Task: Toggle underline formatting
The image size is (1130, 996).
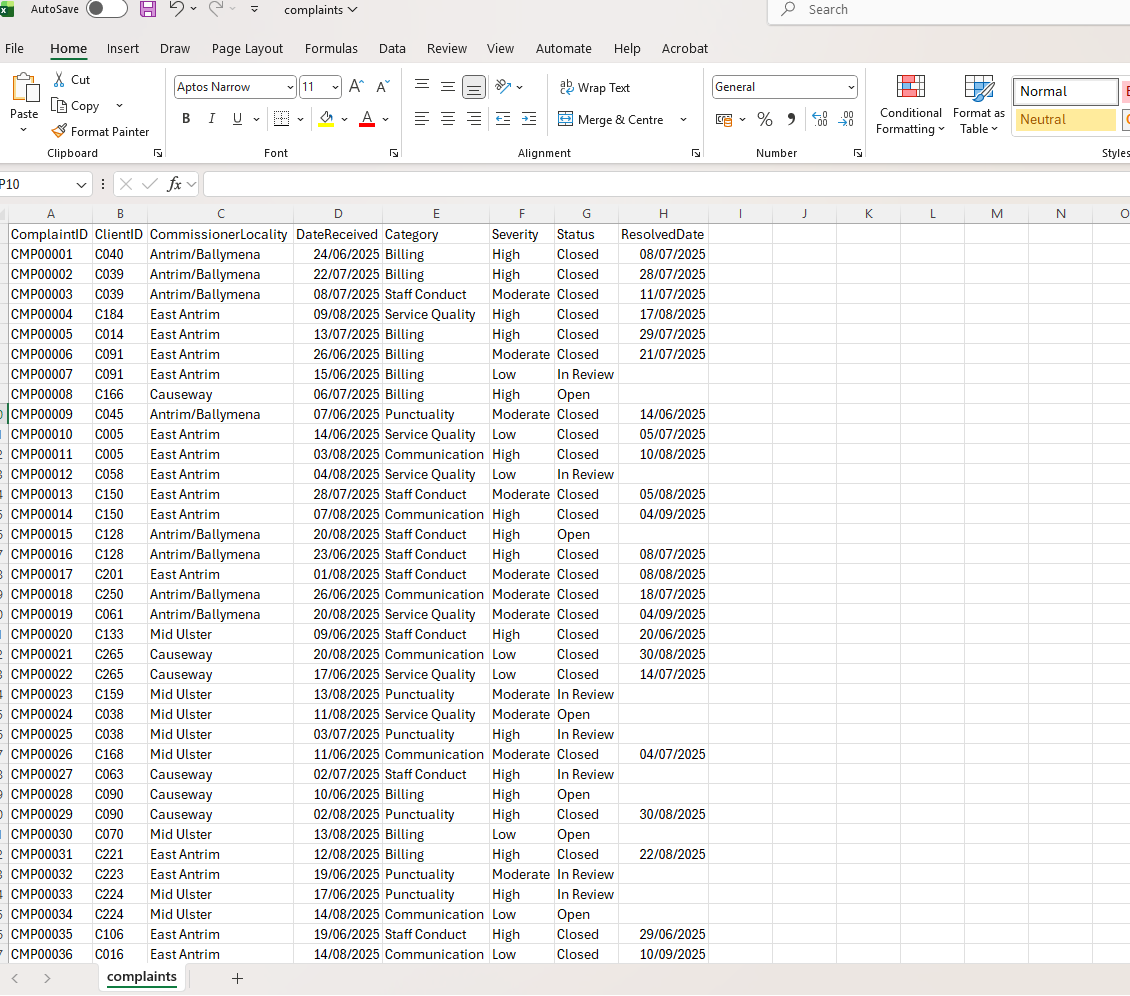Action: (236, 118)
